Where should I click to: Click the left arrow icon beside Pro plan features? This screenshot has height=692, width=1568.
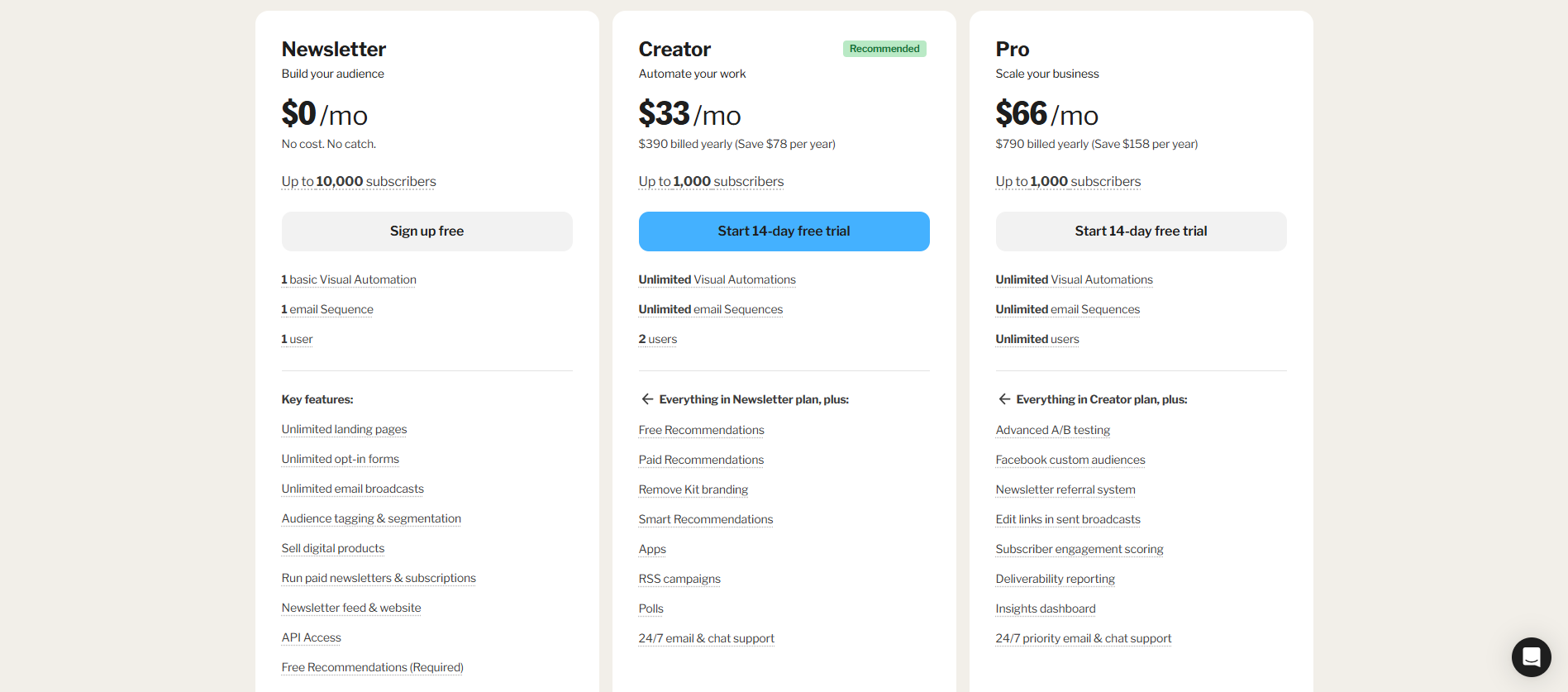(x=1003, y=398)
